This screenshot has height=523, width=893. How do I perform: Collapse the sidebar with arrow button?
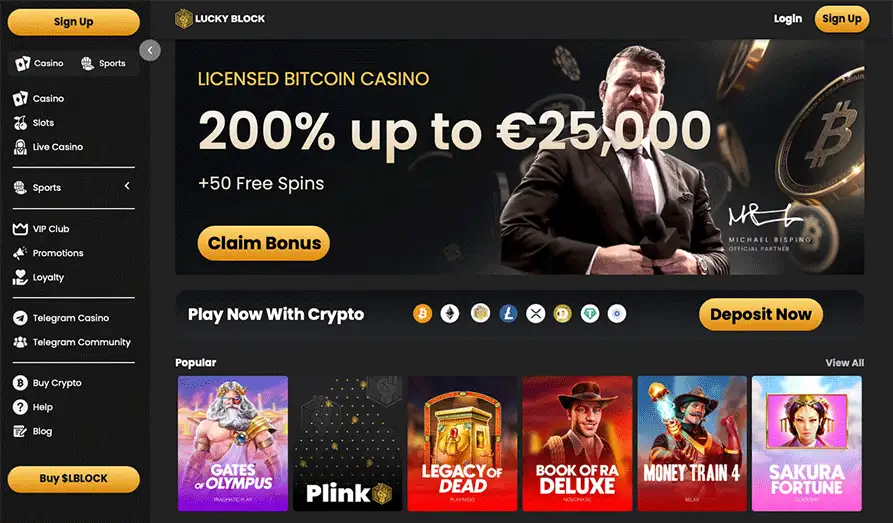pos(150,50)
